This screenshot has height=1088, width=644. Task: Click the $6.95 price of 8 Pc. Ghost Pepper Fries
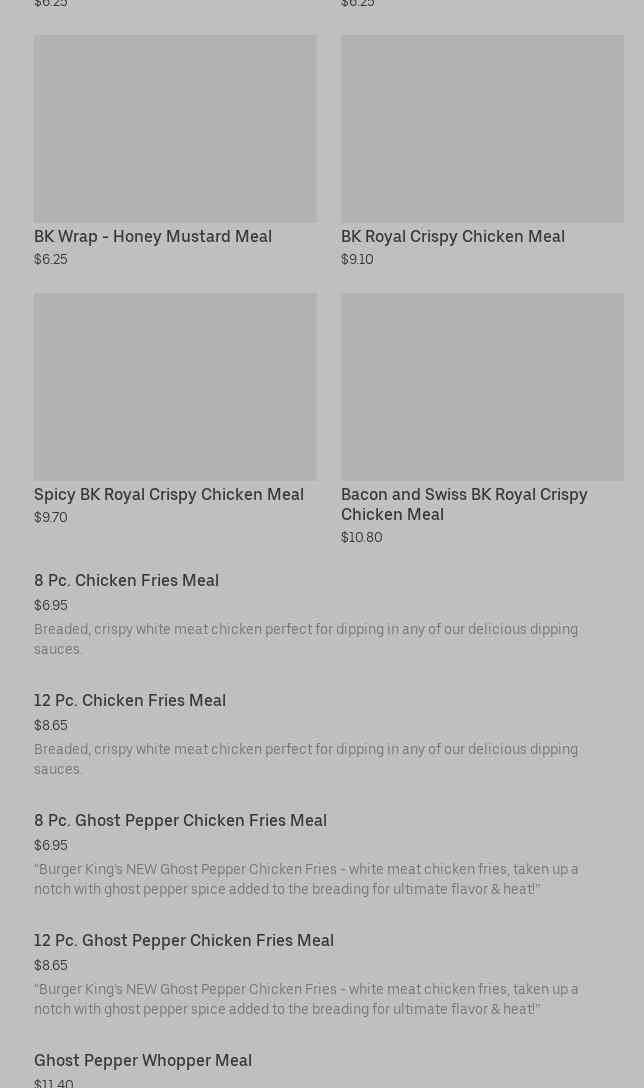[51, 846]
